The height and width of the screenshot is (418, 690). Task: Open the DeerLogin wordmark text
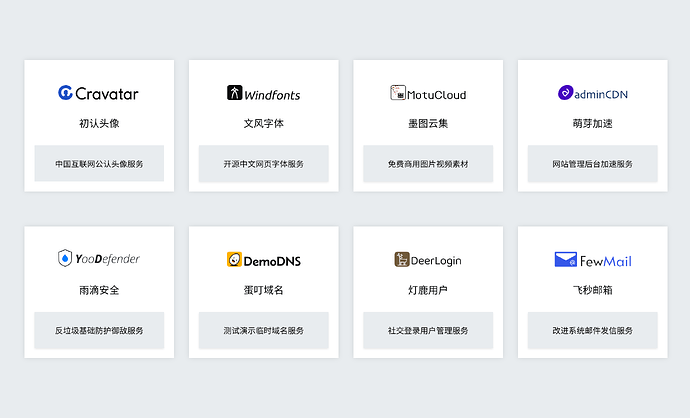[x=436, y=261]
